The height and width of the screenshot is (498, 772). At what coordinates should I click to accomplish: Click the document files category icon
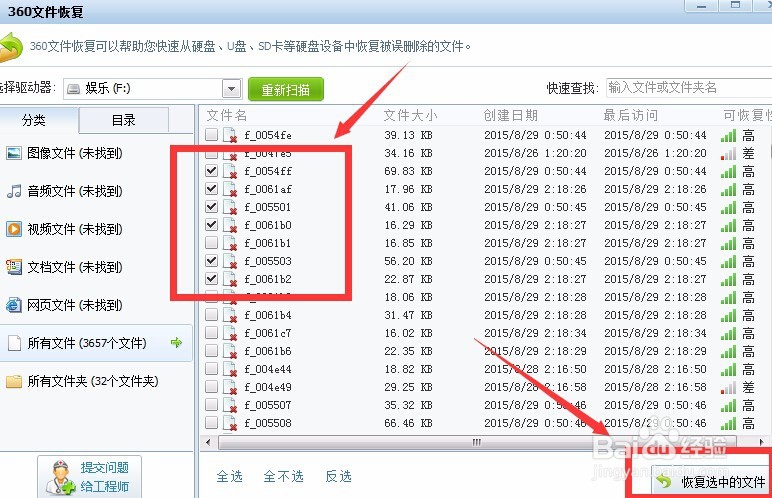14,267
